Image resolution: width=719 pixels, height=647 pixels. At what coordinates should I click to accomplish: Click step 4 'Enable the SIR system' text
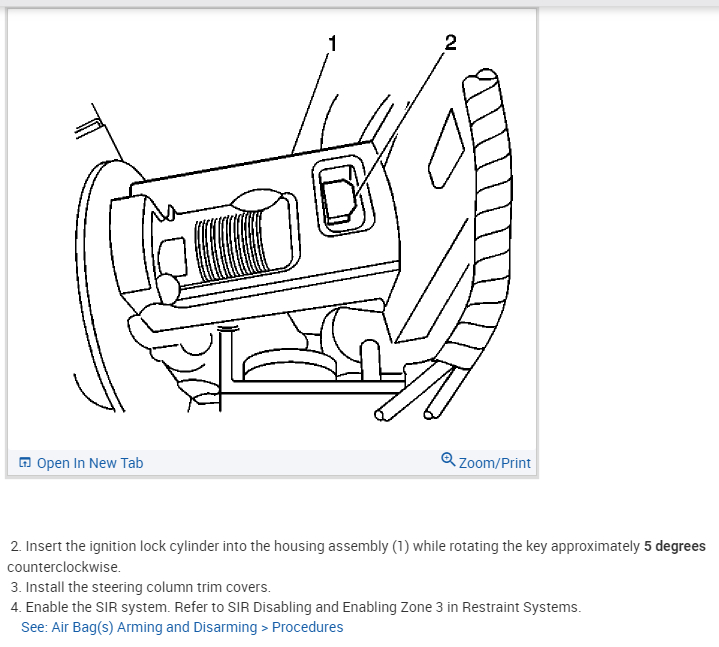(x=296, y=607)
